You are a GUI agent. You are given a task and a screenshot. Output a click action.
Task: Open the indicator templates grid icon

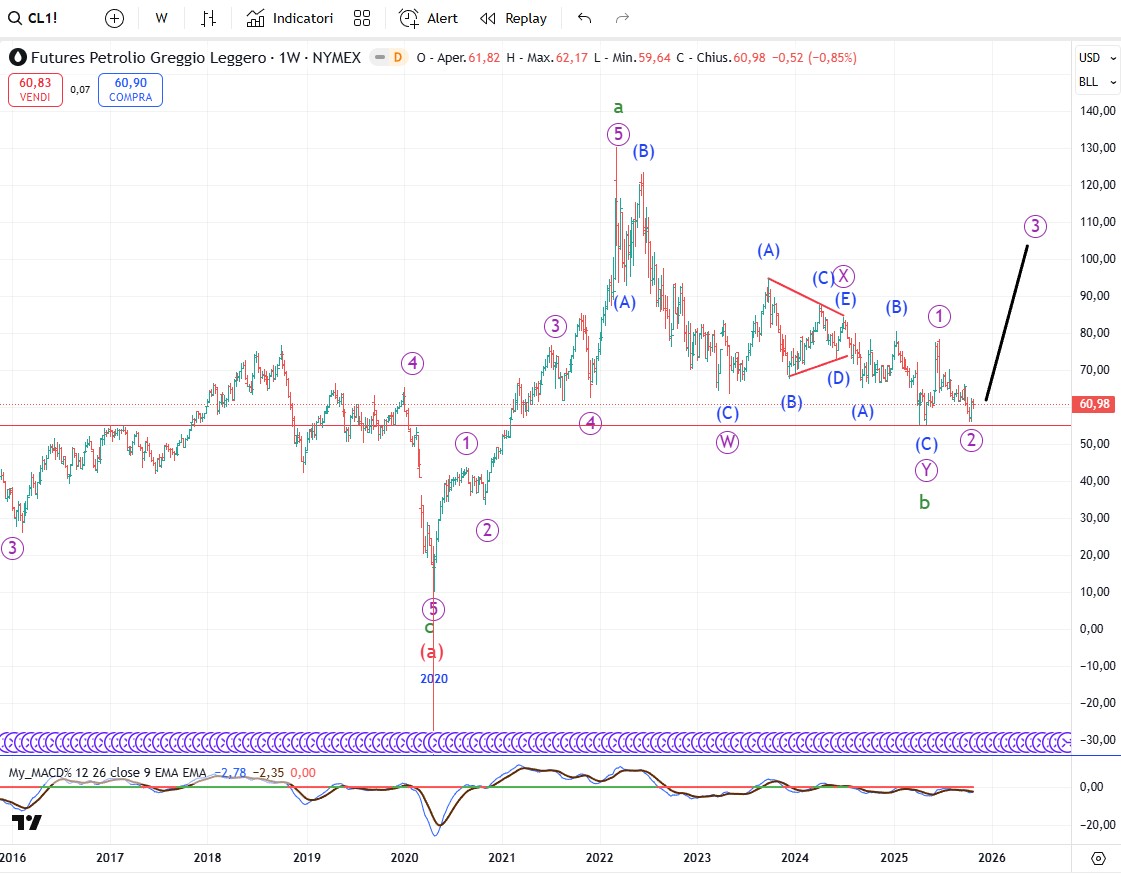(x=362, y=18)
